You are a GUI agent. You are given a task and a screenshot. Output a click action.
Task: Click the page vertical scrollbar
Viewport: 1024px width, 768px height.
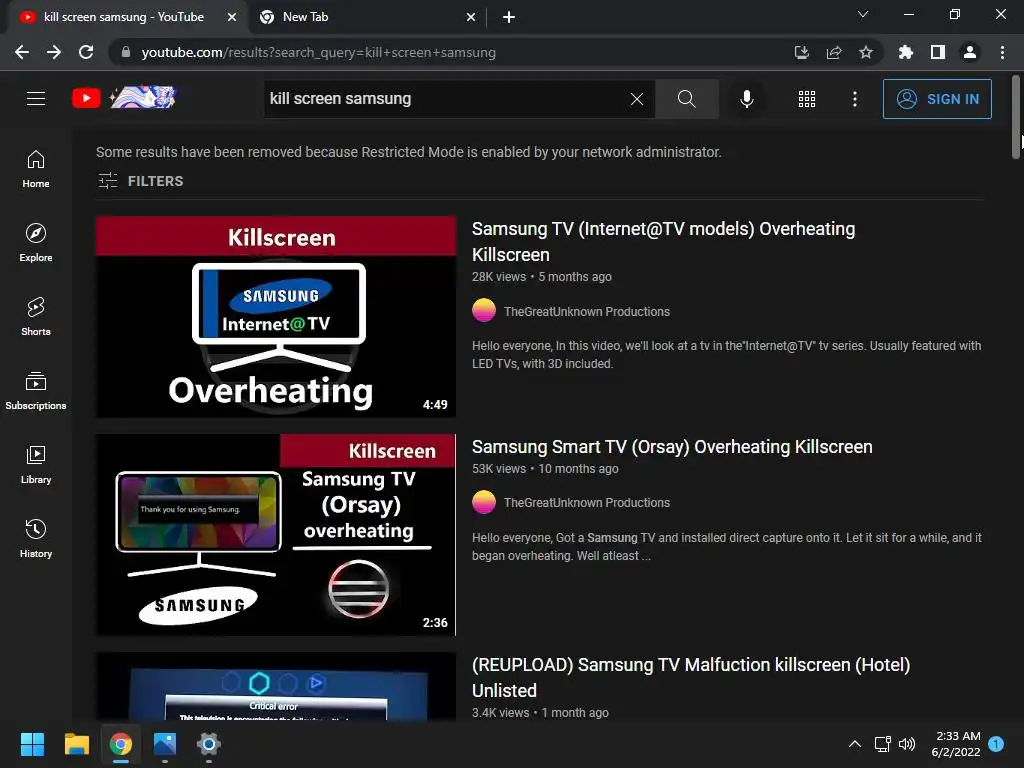(1017, 118)
